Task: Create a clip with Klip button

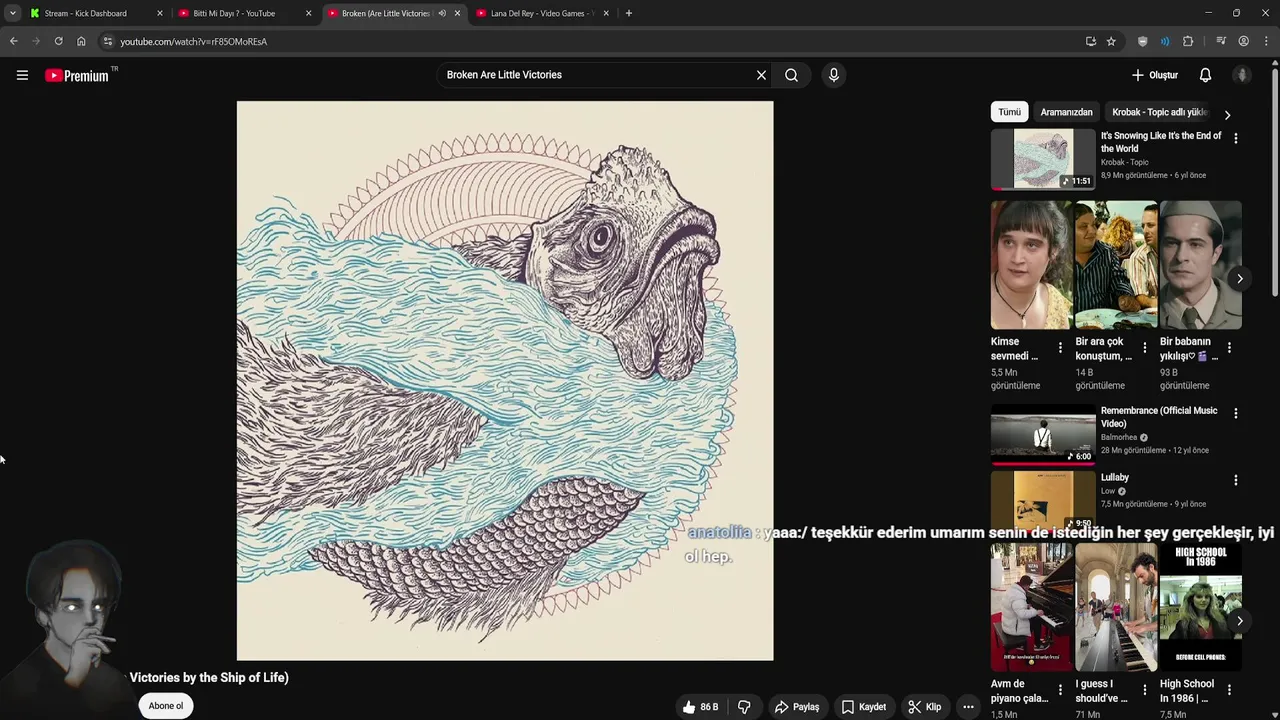Action: pyautogui.click(x=925, y=707)
